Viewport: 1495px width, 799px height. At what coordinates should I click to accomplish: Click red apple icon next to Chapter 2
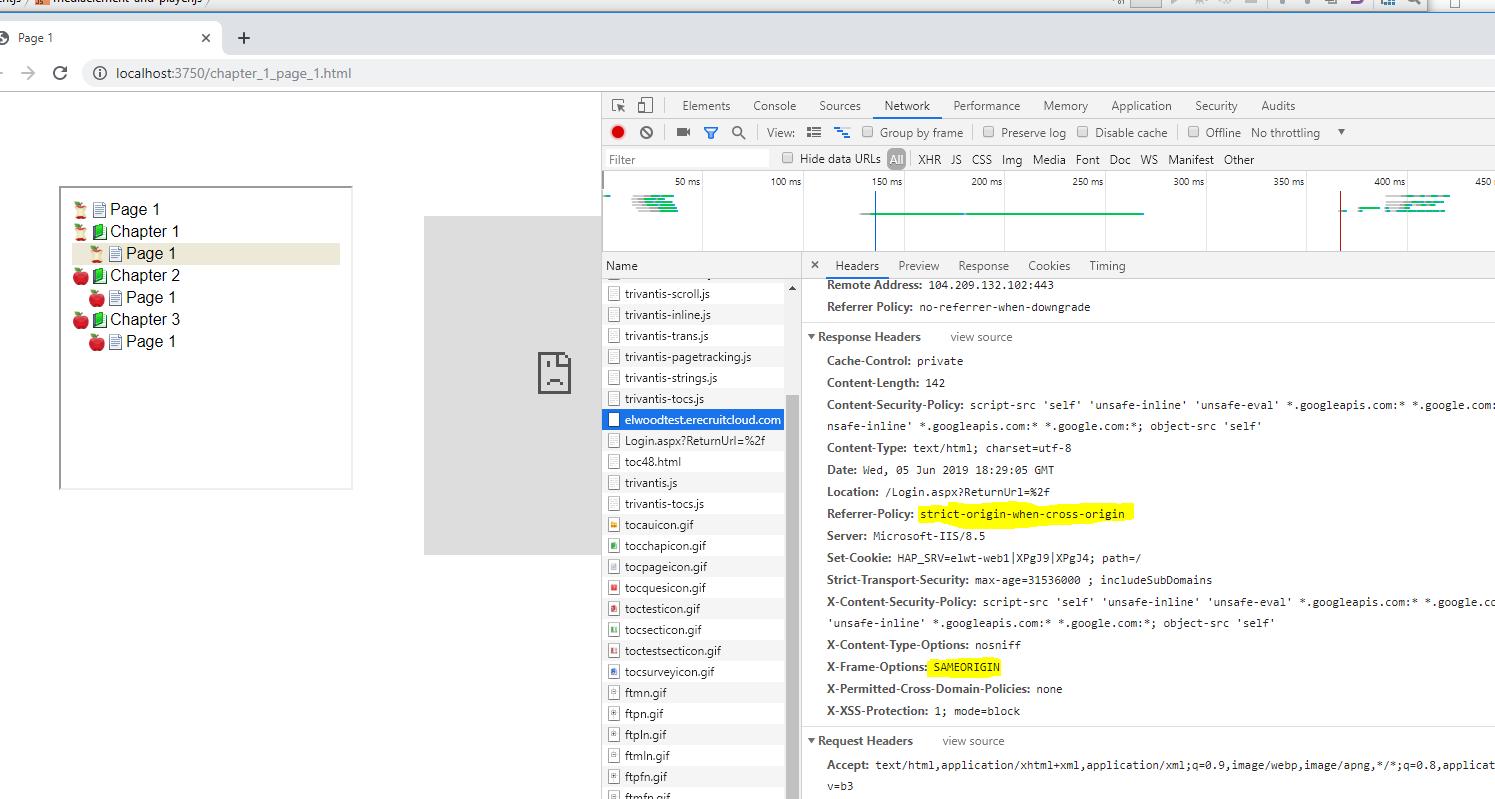pos(81,276)
